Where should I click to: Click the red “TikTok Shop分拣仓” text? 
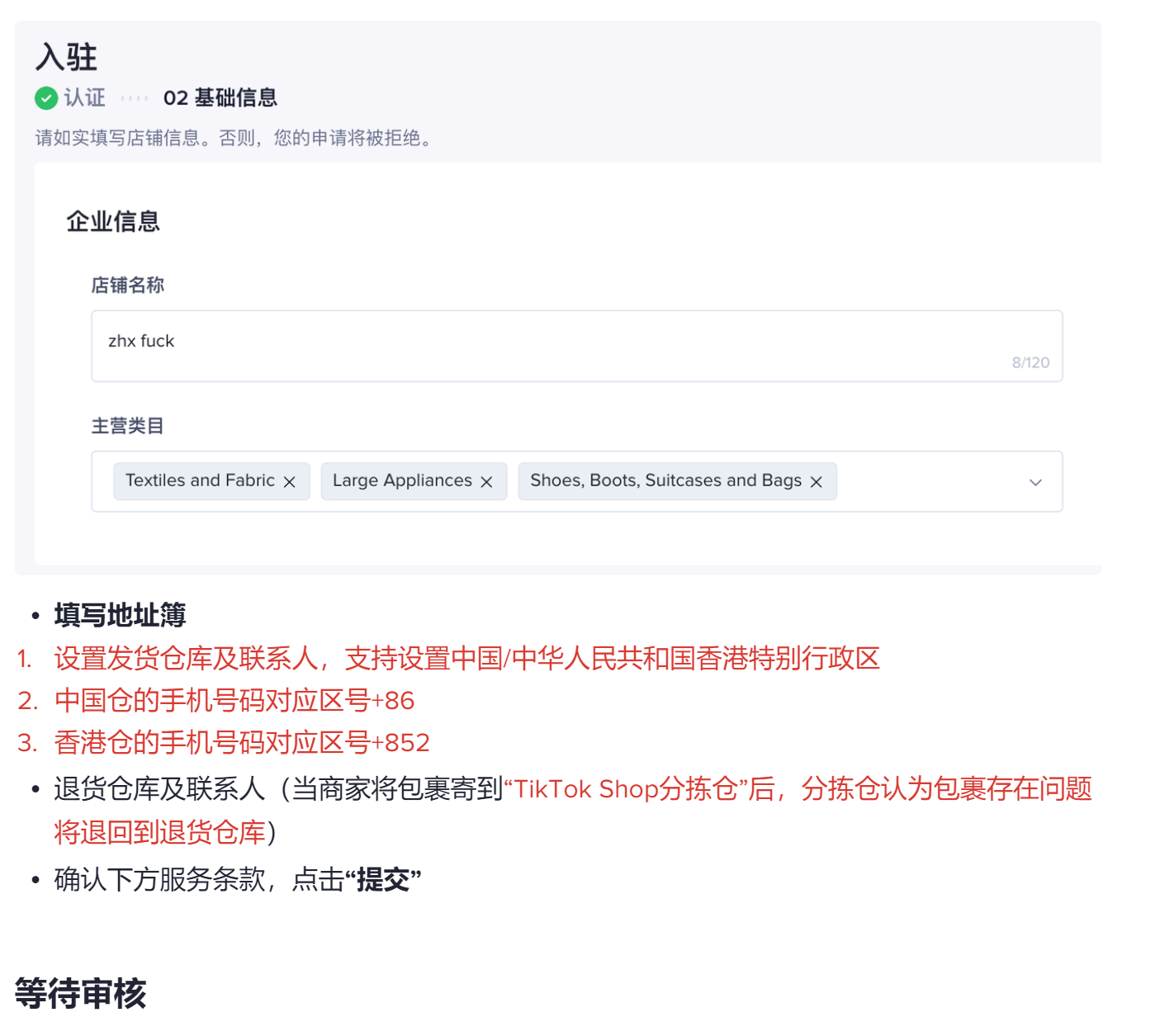point(626,789)
